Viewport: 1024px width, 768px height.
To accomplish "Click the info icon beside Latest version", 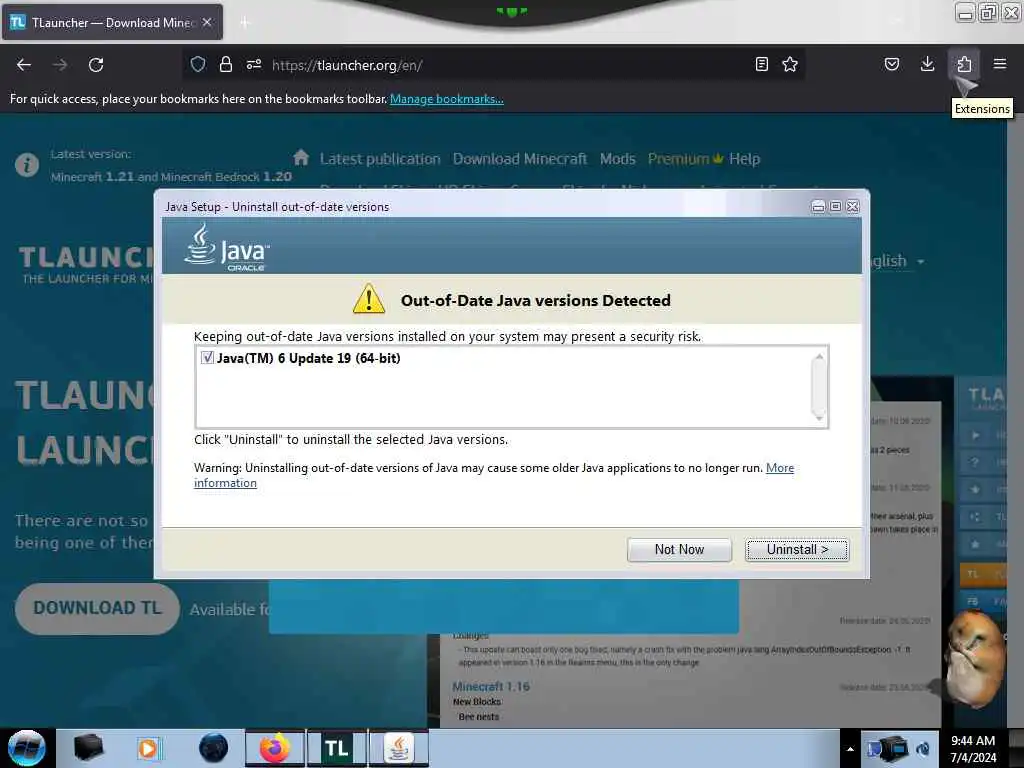I will 27,165.
